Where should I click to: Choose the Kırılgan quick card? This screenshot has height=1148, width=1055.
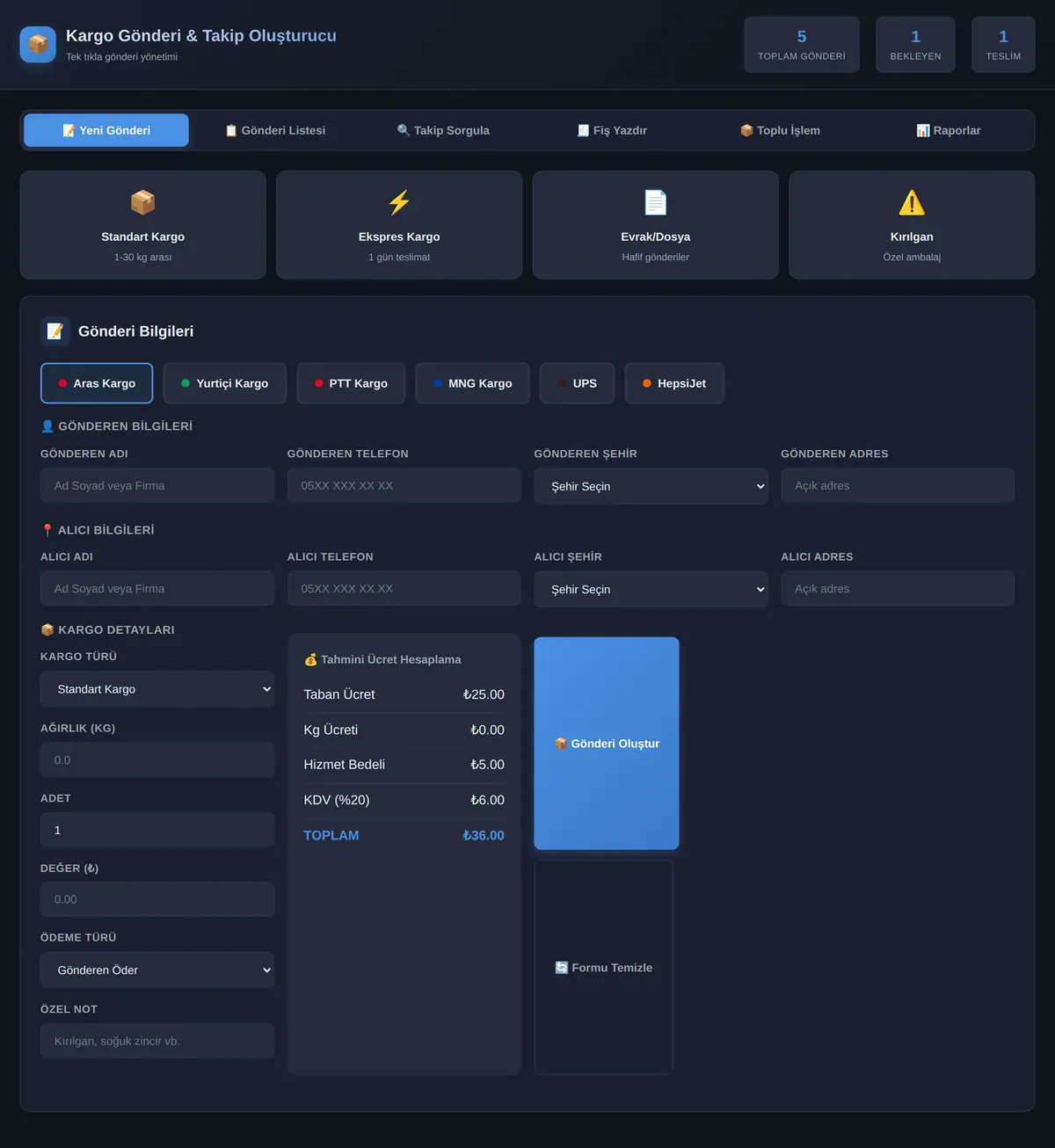point(912,225)
